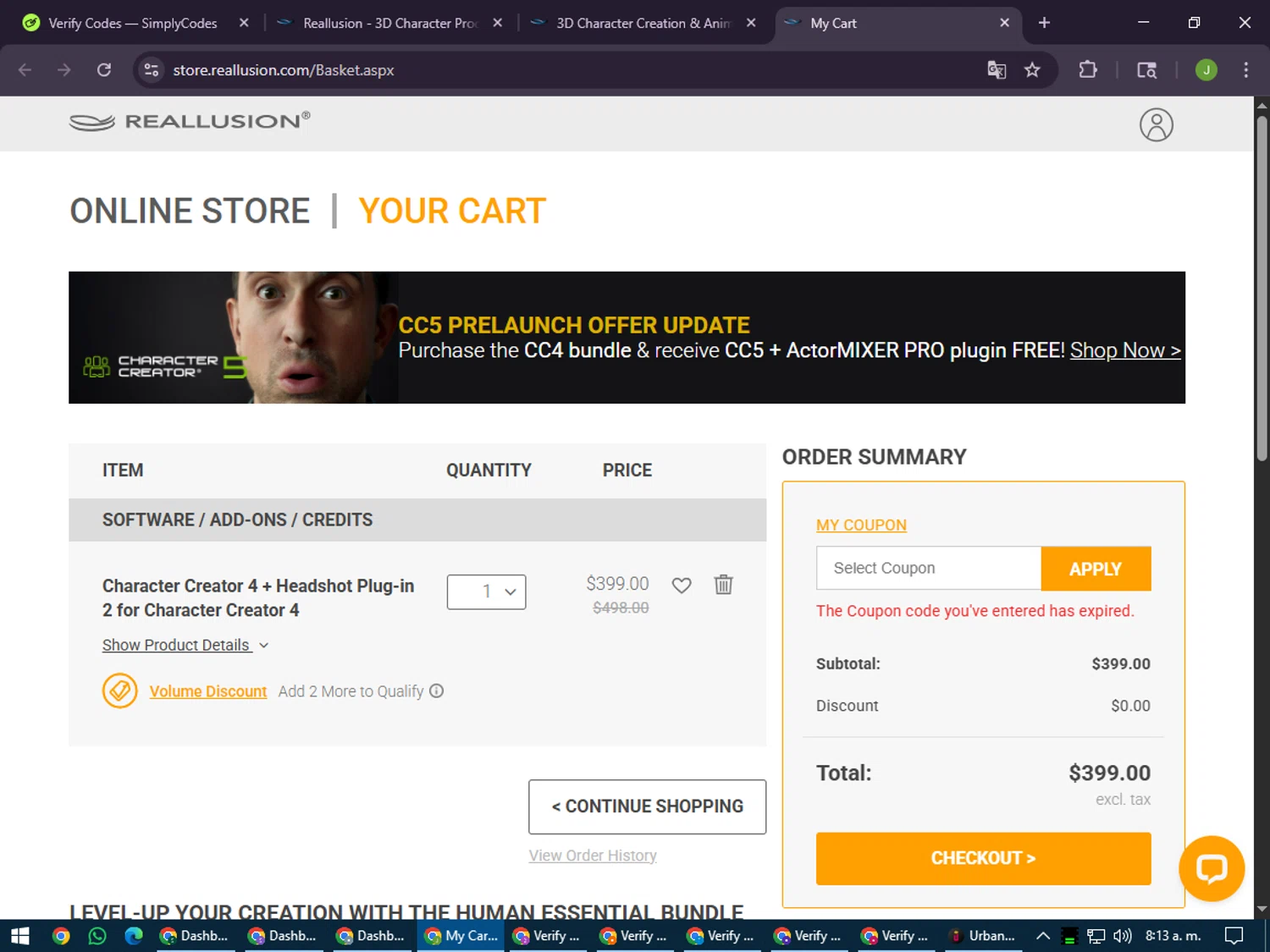Click the scrollbar down arrow
1270x952 pixels.
(x=1262, y=910)
